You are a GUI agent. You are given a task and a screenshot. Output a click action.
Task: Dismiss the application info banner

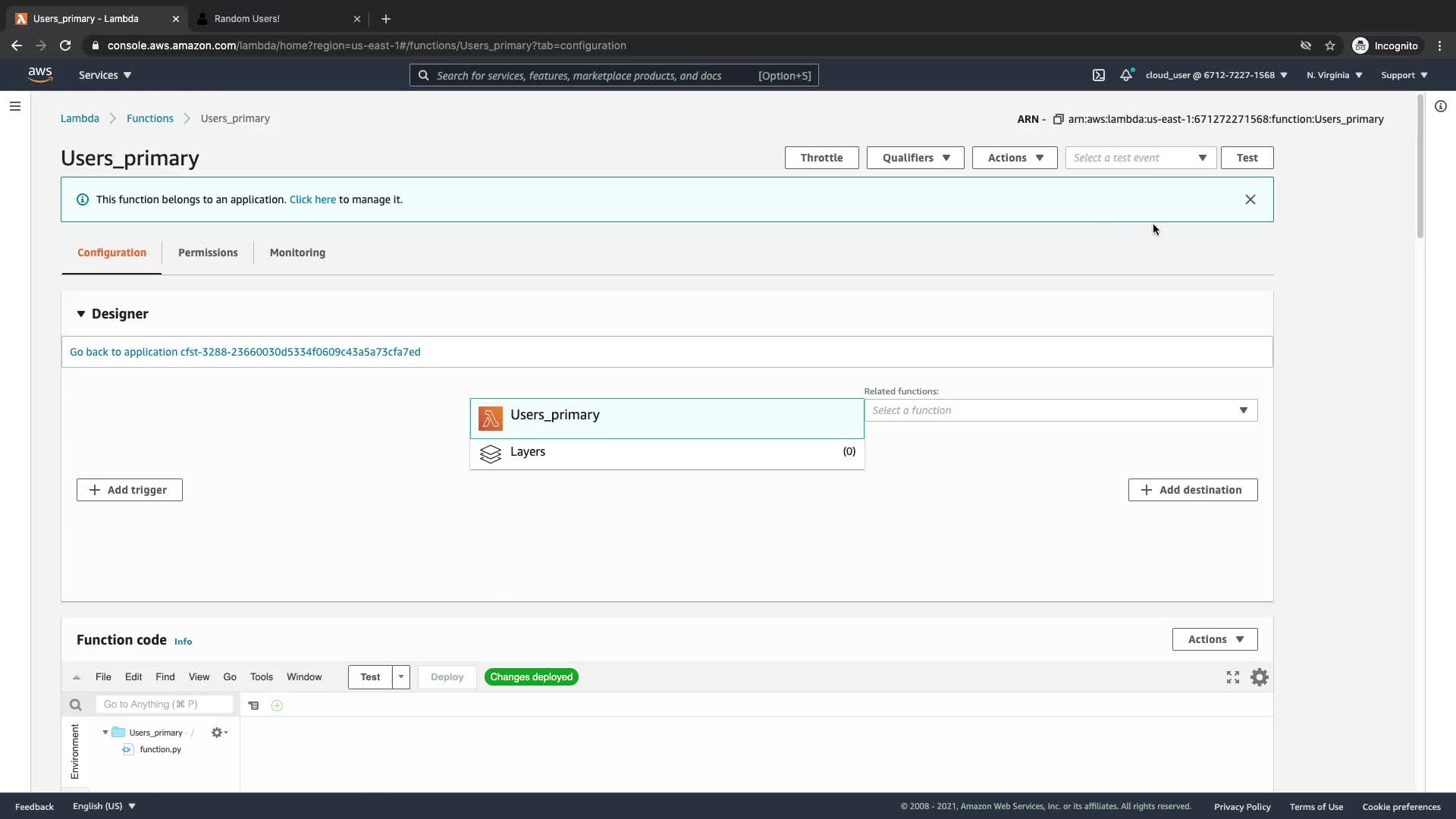[x=1250, y=199]
